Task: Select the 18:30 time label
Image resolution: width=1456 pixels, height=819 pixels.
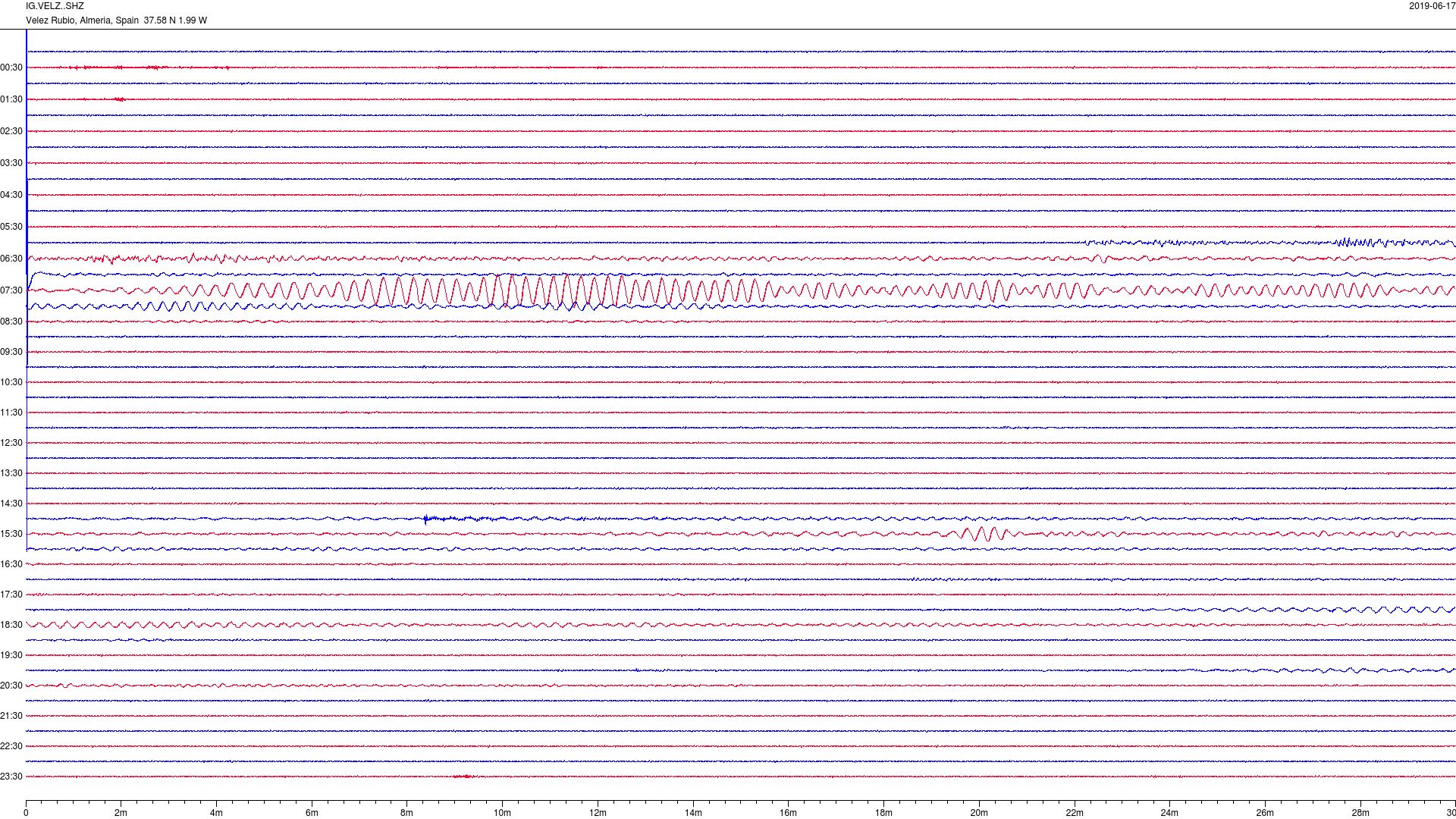Action: [x=11, y=625]
